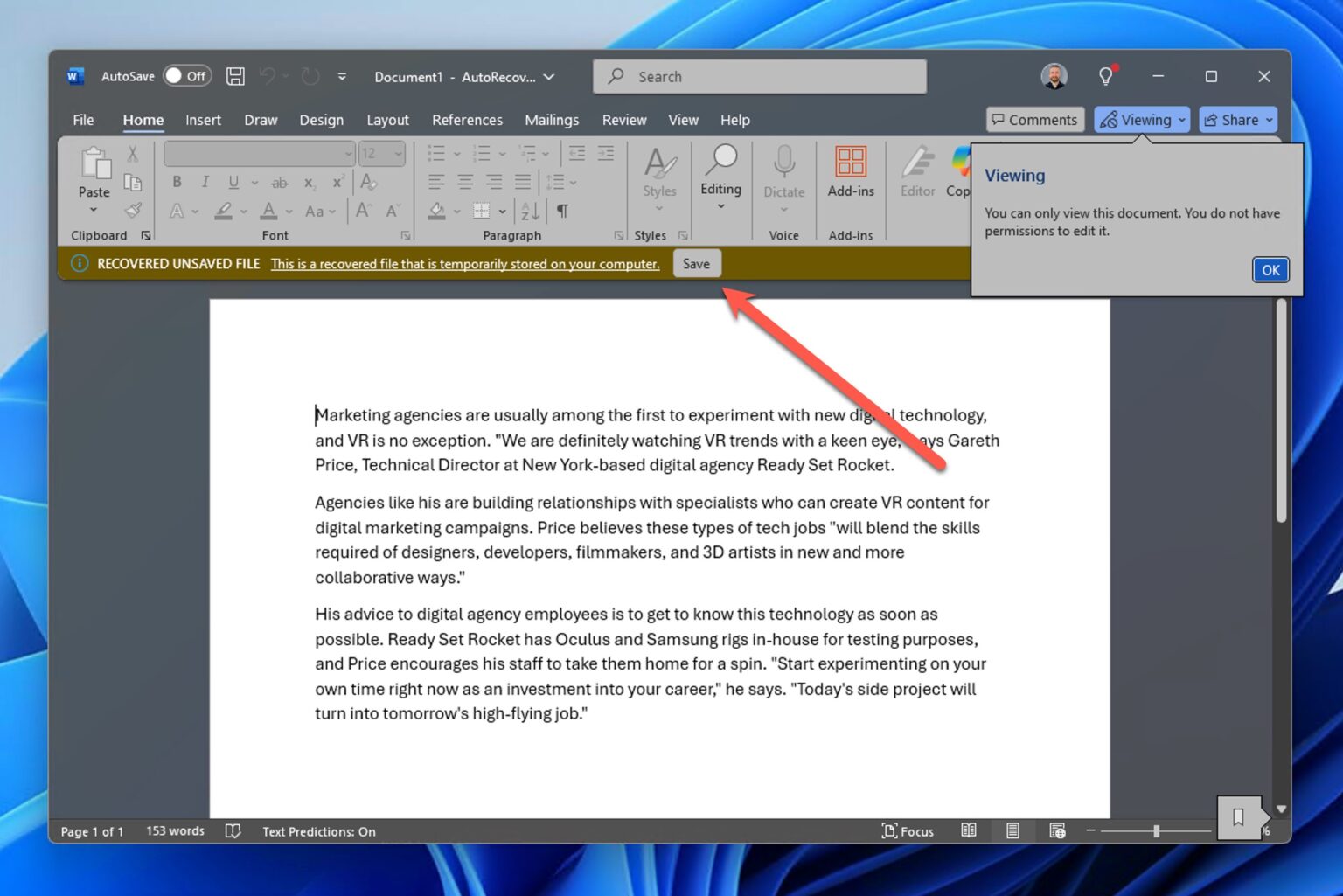Toggle the AutoSave switch
Screen dimensions: 1343x896
tap(186, 76)
